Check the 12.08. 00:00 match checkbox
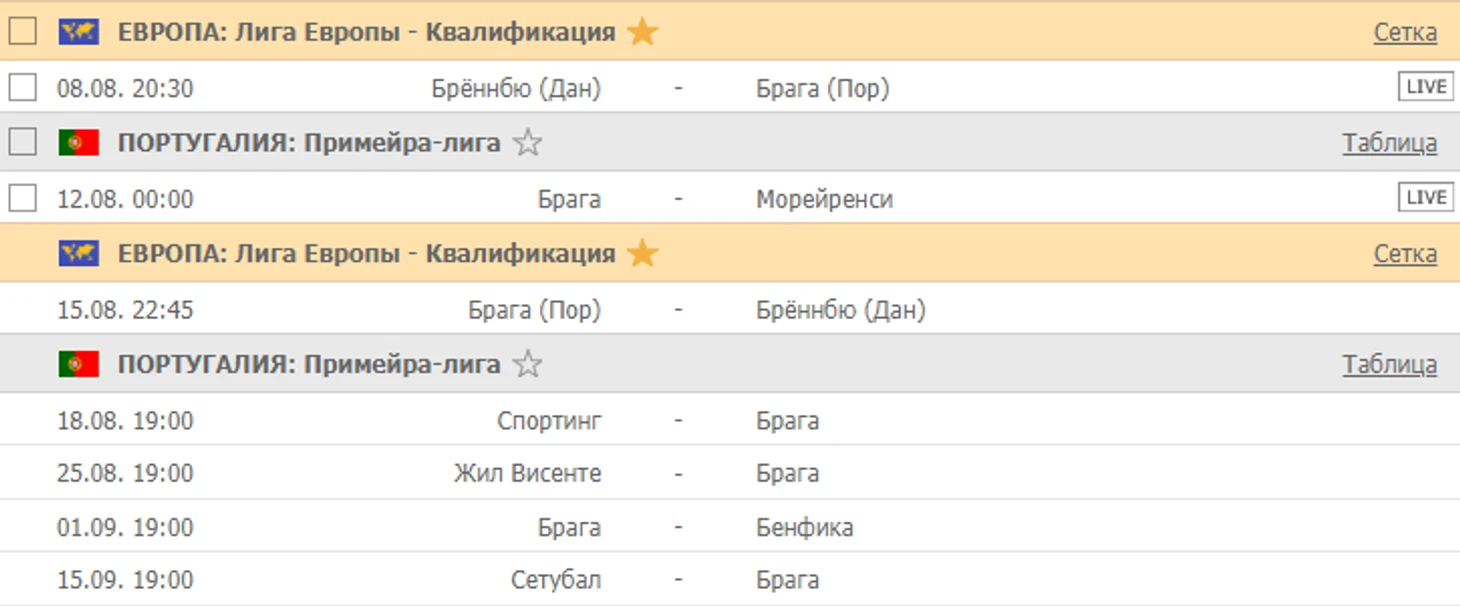The height and width of the screenshot is (606, 1460). (23, 198)
